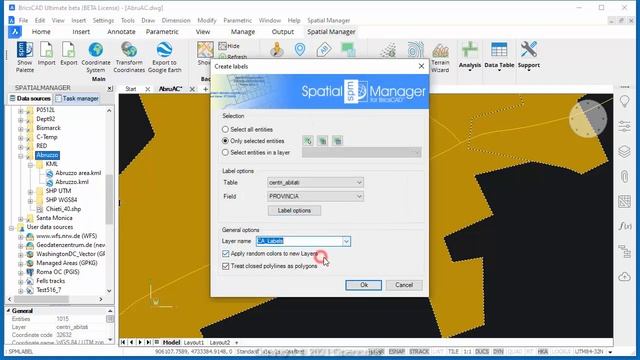640x360 pixels.
Task: Select 'Select entities in a layer' radio option
Action: [225, 152]
